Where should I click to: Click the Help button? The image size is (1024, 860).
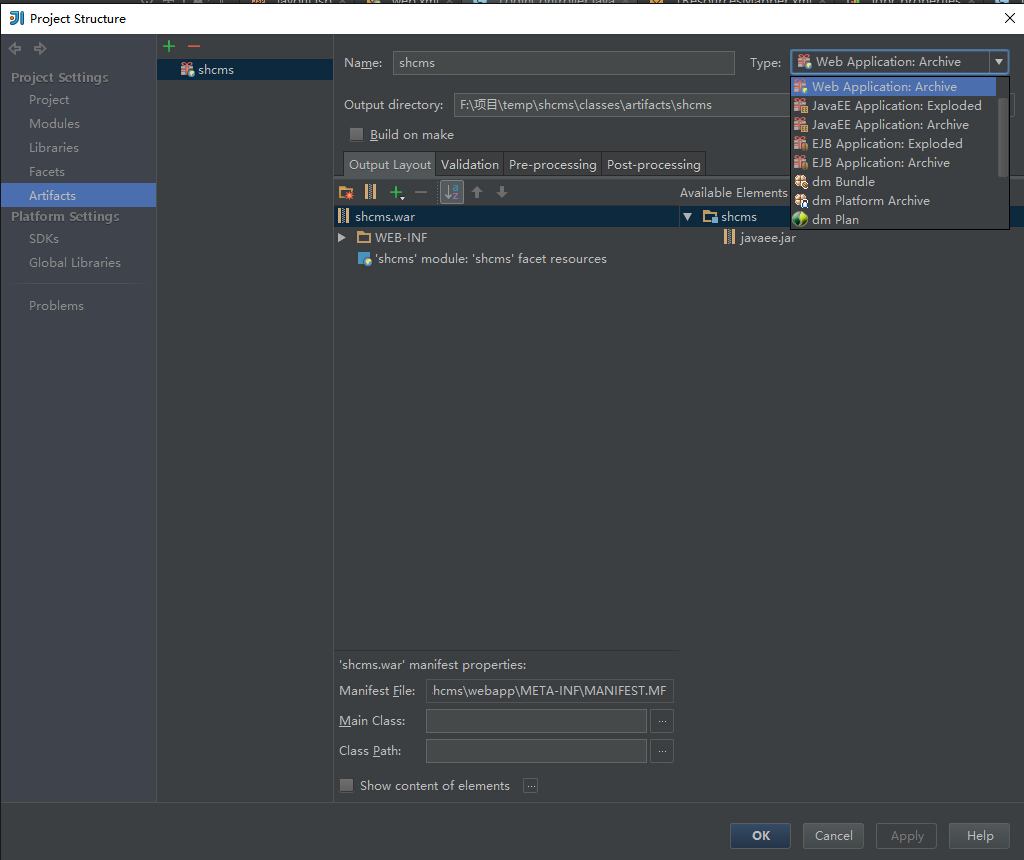click(x=980, y=836)
